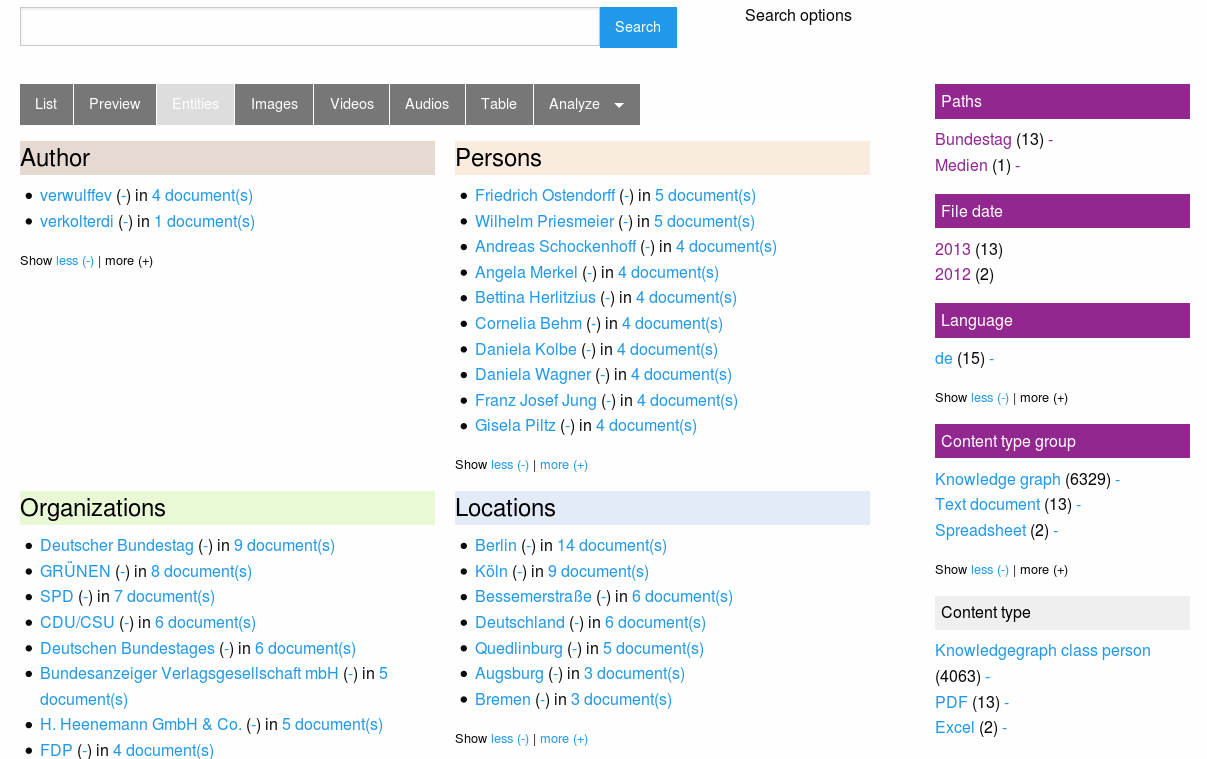
Task: Filter by organization GRÜNEN
Action: (75, 571)
